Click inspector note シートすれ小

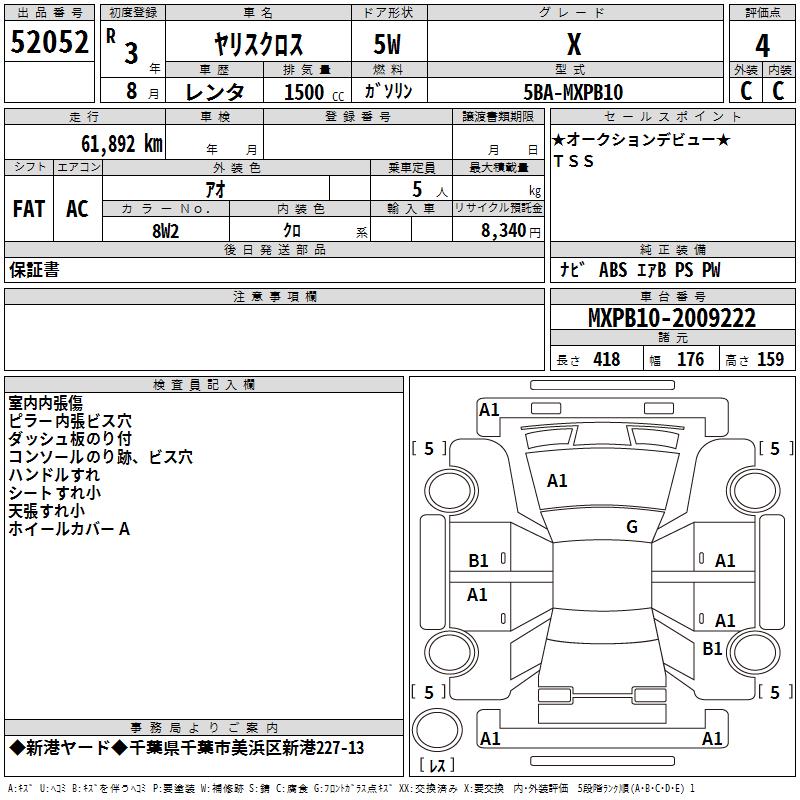[55, 492]
